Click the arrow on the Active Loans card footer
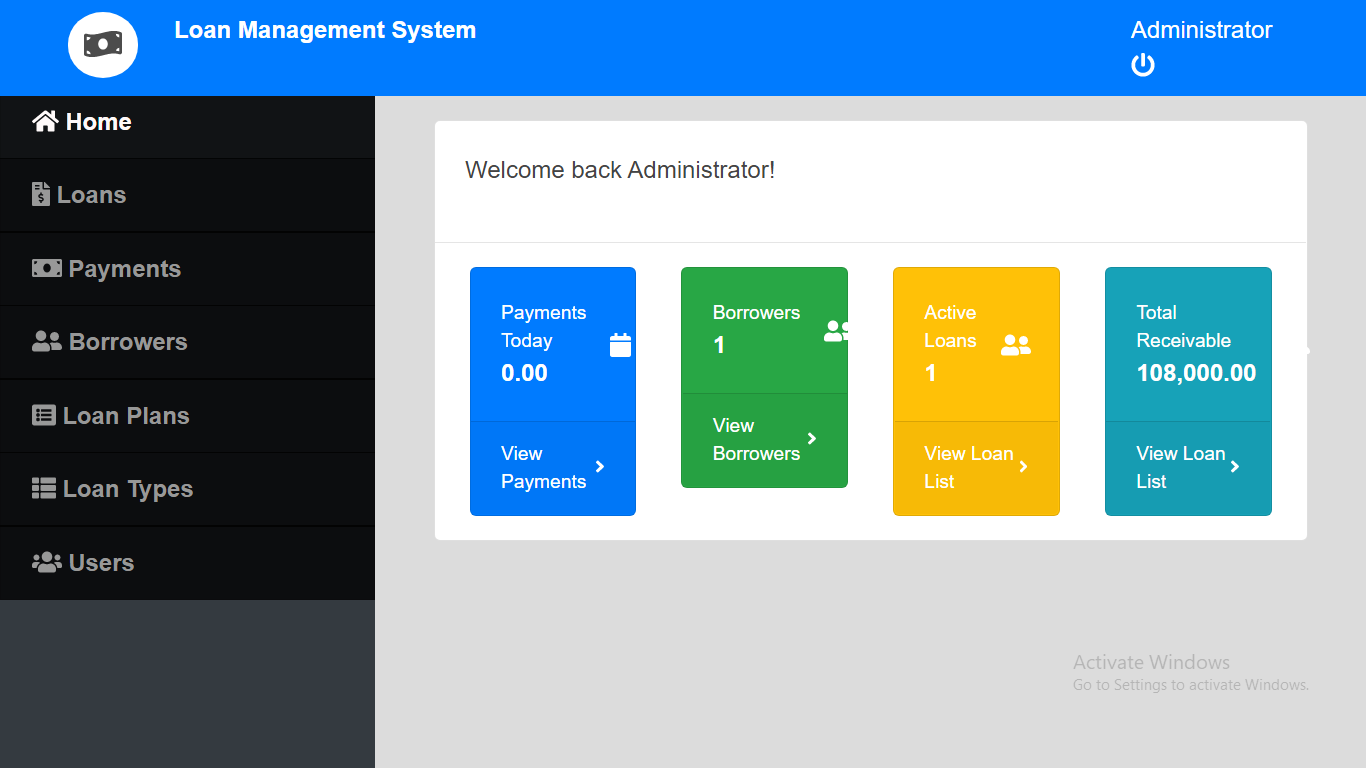This screenshot has width=1366, height=768. (1023, 467)
